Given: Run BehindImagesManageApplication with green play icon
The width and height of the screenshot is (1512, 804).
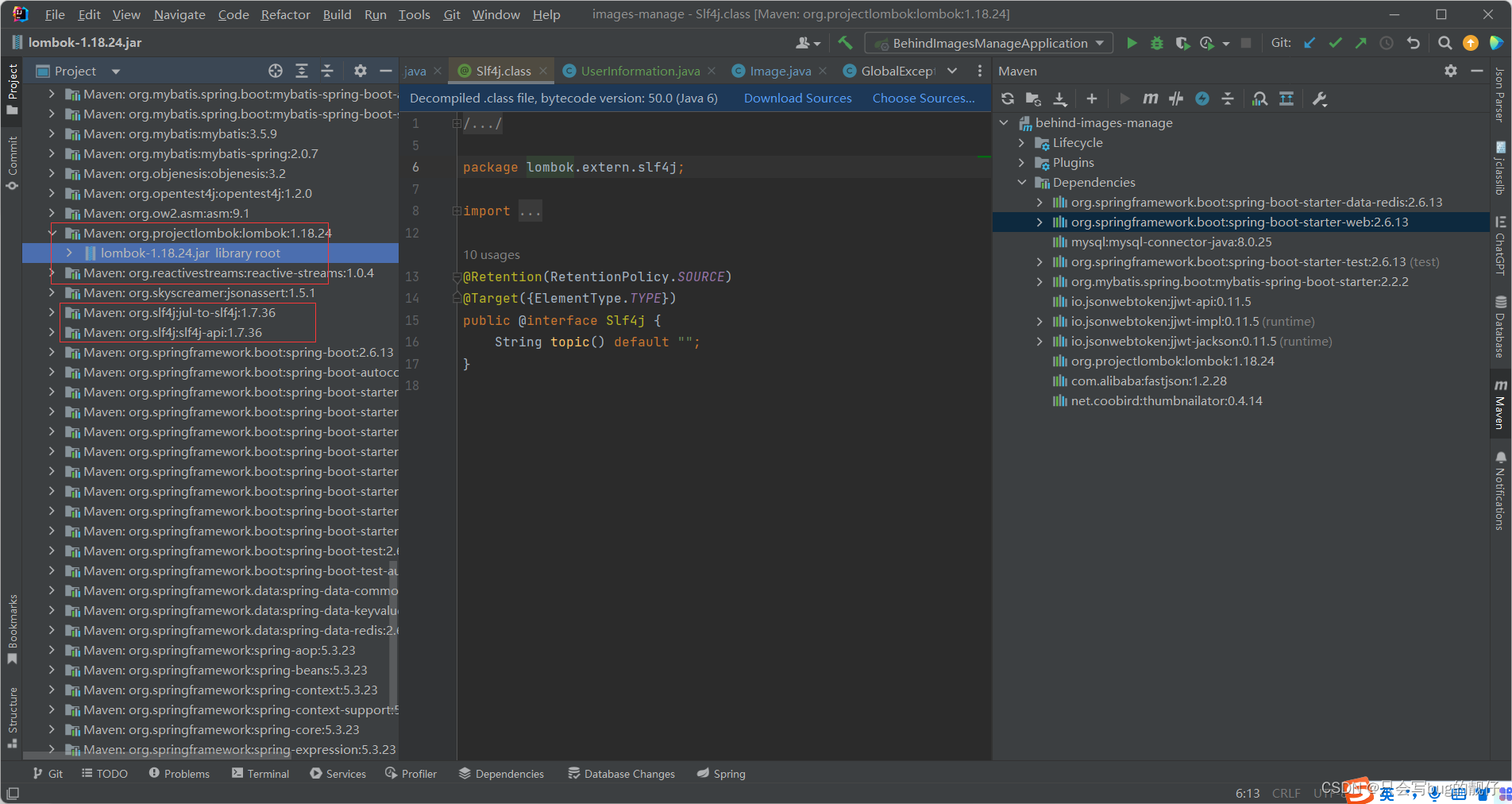Looking at the screenshot, I should [x=1132, y=43].
